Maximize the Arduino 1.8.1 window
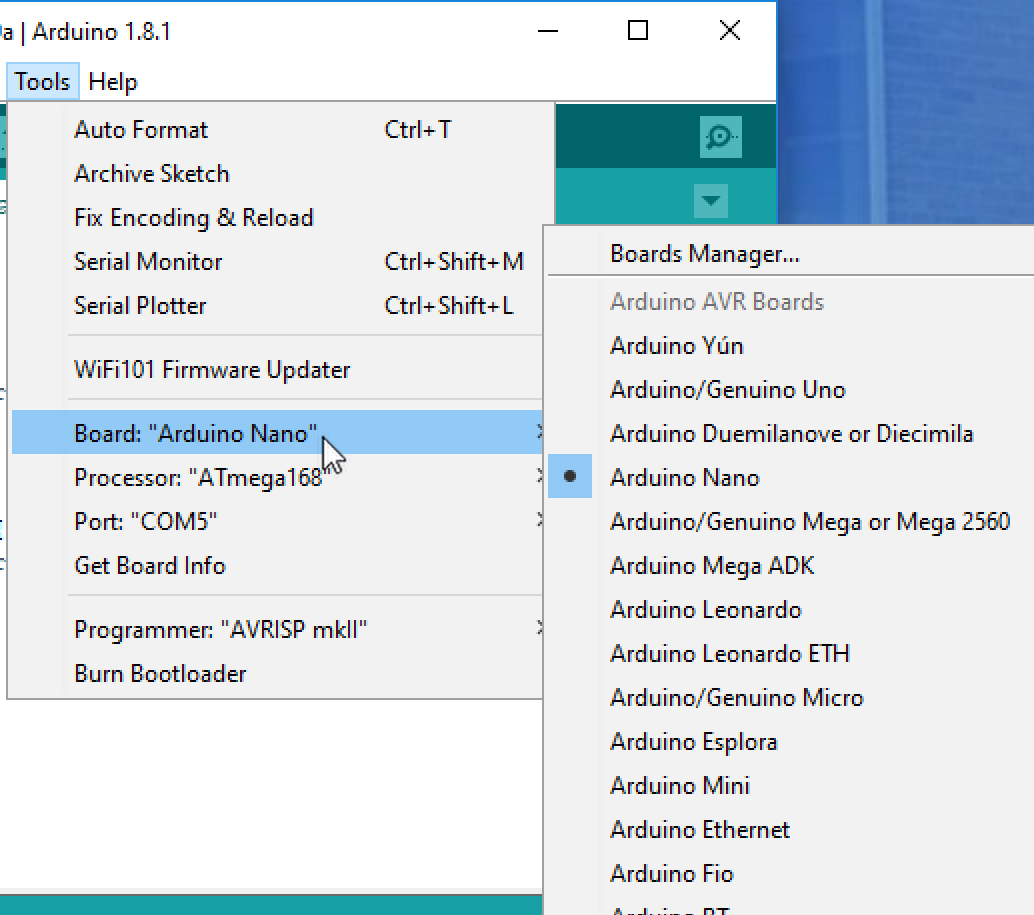1034x915 pixels. point(638,31)
